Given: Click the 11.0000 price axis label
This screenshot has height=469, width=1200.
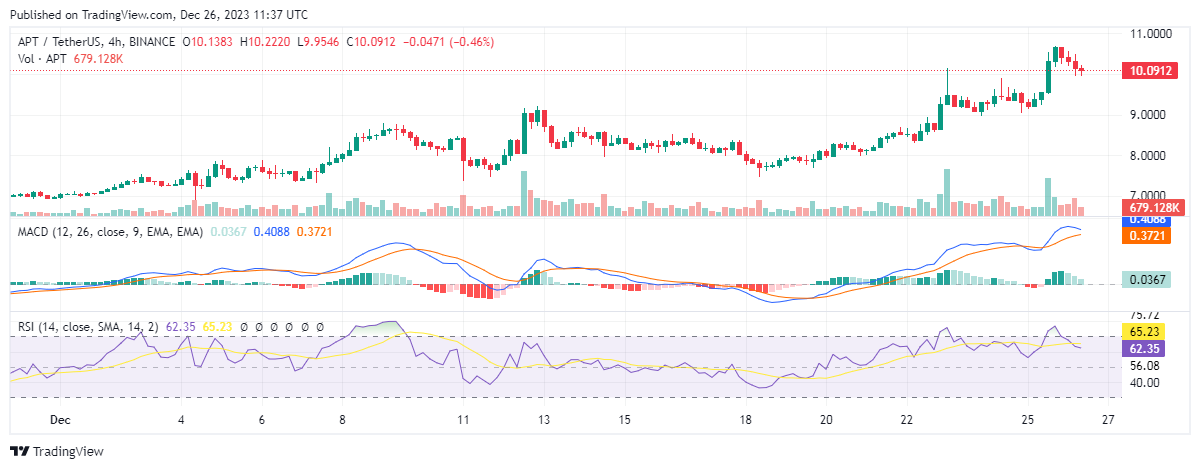Looking at the screenshot, I should (1152, 33).
